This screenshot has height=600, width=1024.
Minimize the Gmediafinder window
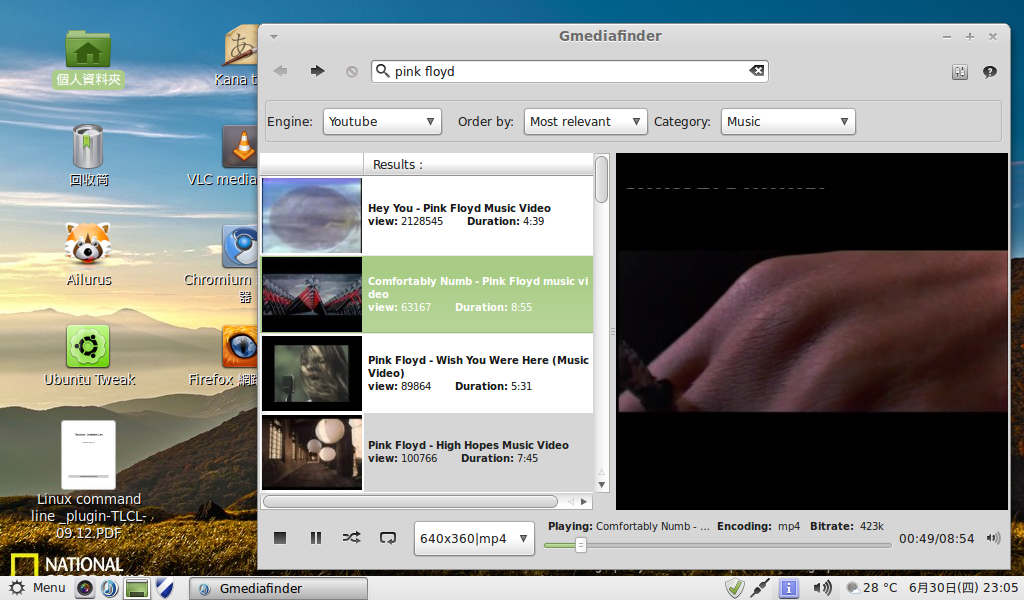tap(947, 37)
